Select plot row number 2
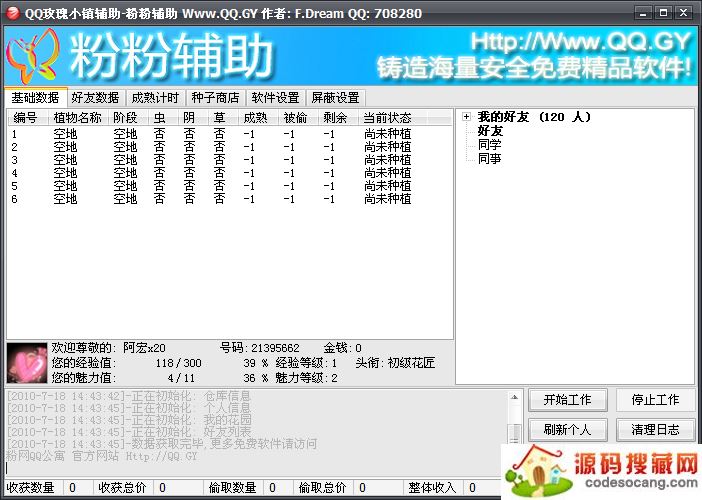The height and width of the screenshot is (500, 702). click(230, 147)
